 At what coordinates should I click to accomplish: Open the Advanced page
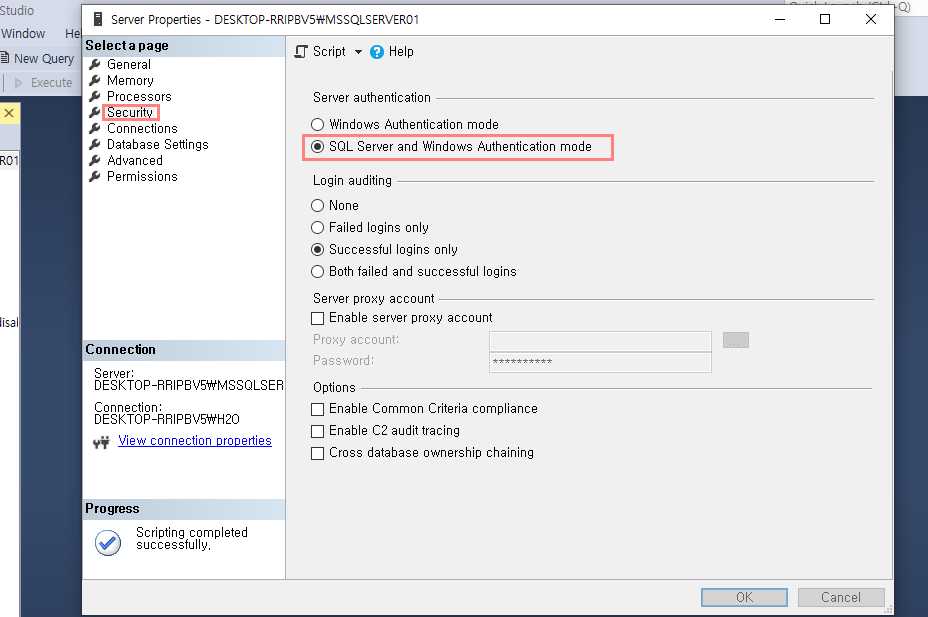tap(134, 160)
